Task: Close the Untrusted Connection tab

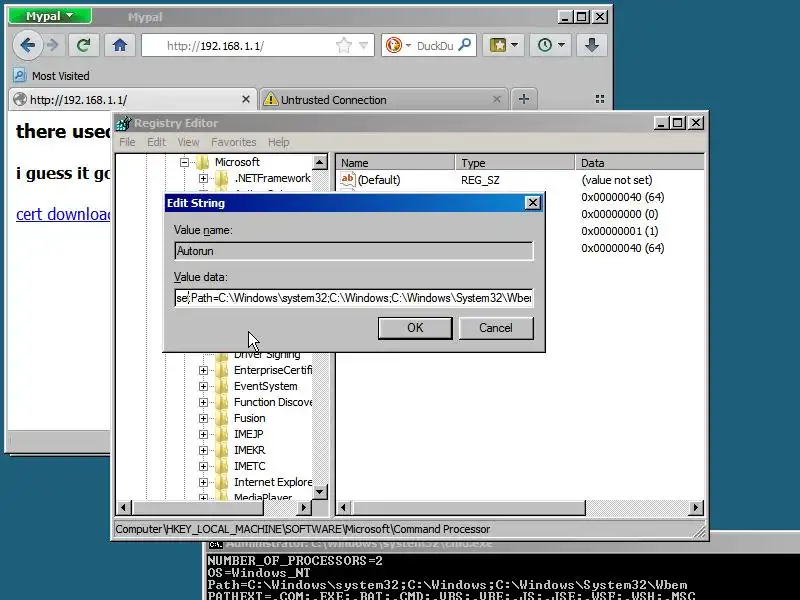Action: 496,99
